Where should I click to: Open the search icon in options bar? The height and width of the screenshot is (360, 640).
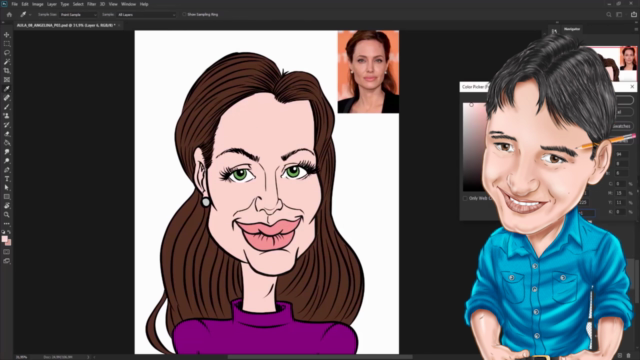pyautogui.click(x=609, y=14)
